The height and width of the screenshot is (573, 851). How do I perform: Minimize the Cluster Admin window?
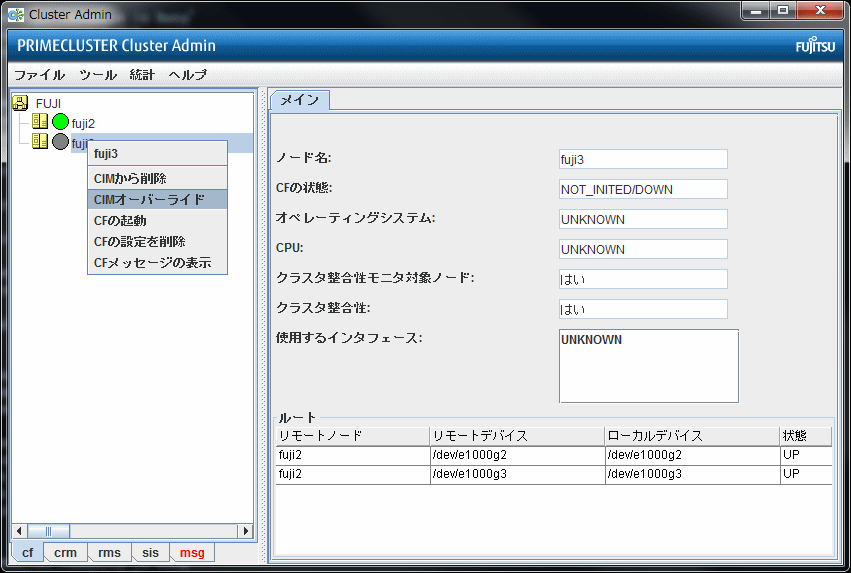pos(755,10)
